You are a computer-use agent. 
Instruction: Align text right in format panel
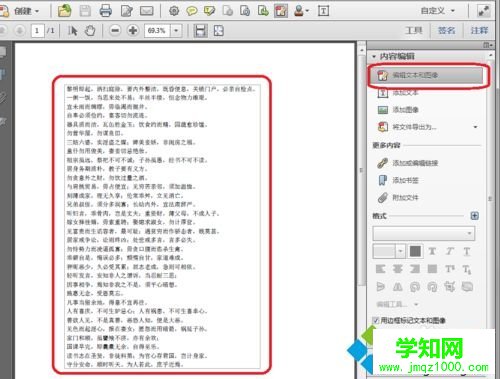tap(415, 269)
